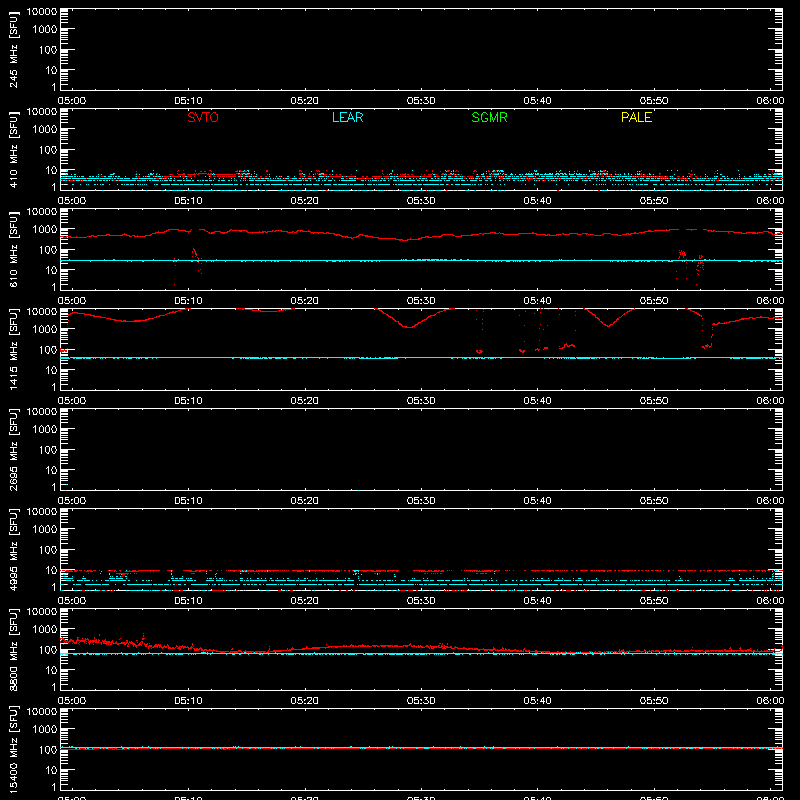Click the red SVTO trace in 8800 MHz panel
The height and width of the screenshot is (800, 800).
pyautogui.click(x=421, y=646)
